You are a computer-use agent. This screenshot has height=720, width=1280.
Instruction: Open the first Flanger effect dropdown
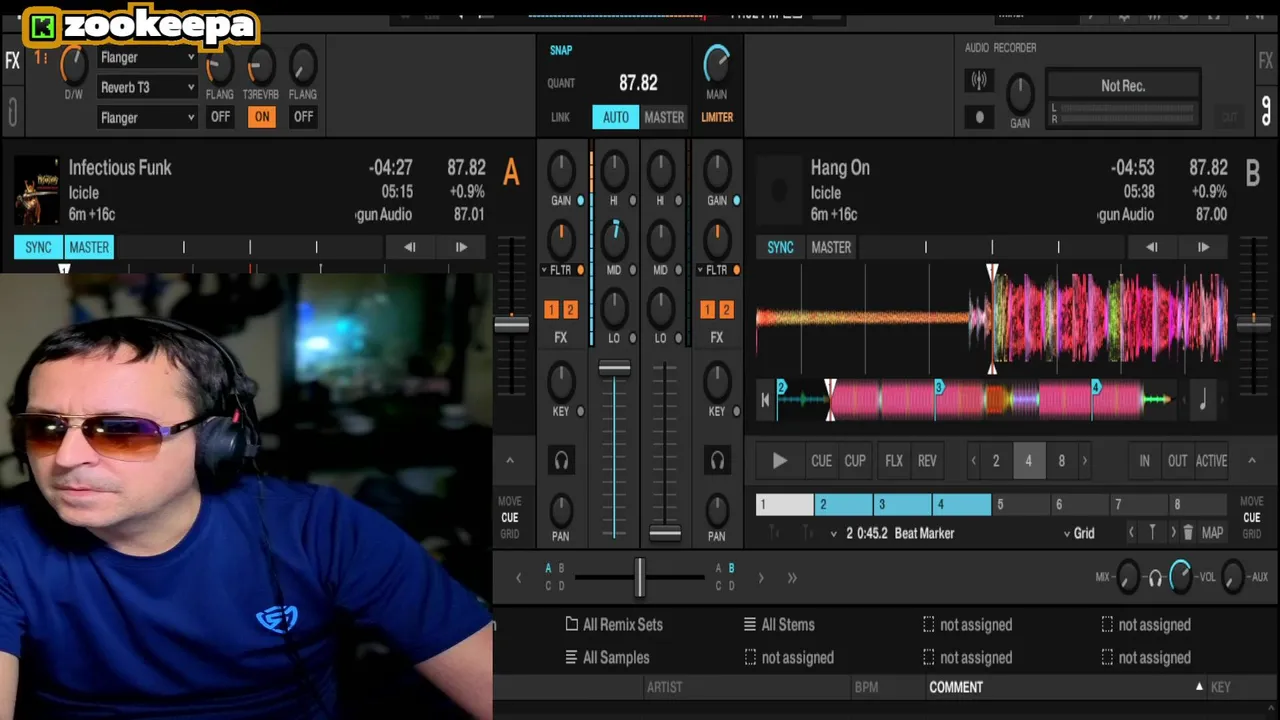point(147,57)
